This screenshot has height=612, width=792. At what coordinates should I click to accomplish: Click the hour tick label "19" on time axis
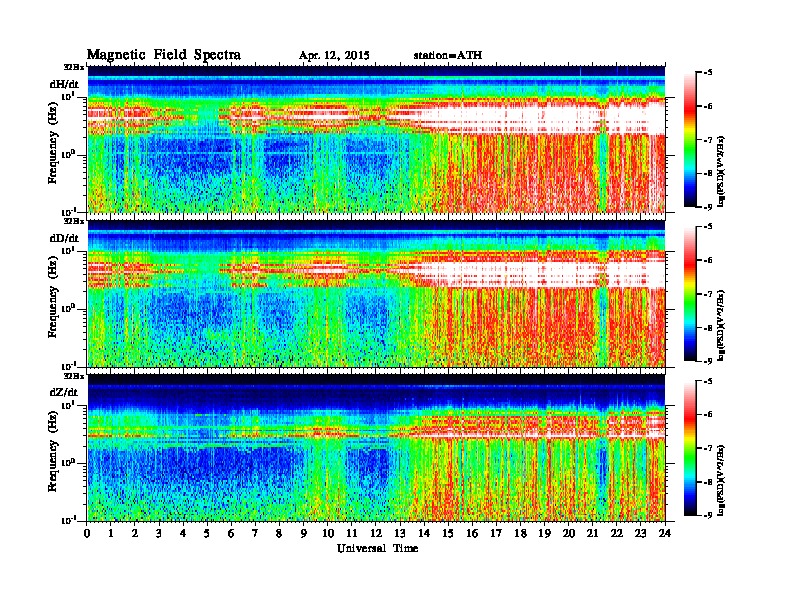point(544,533)
